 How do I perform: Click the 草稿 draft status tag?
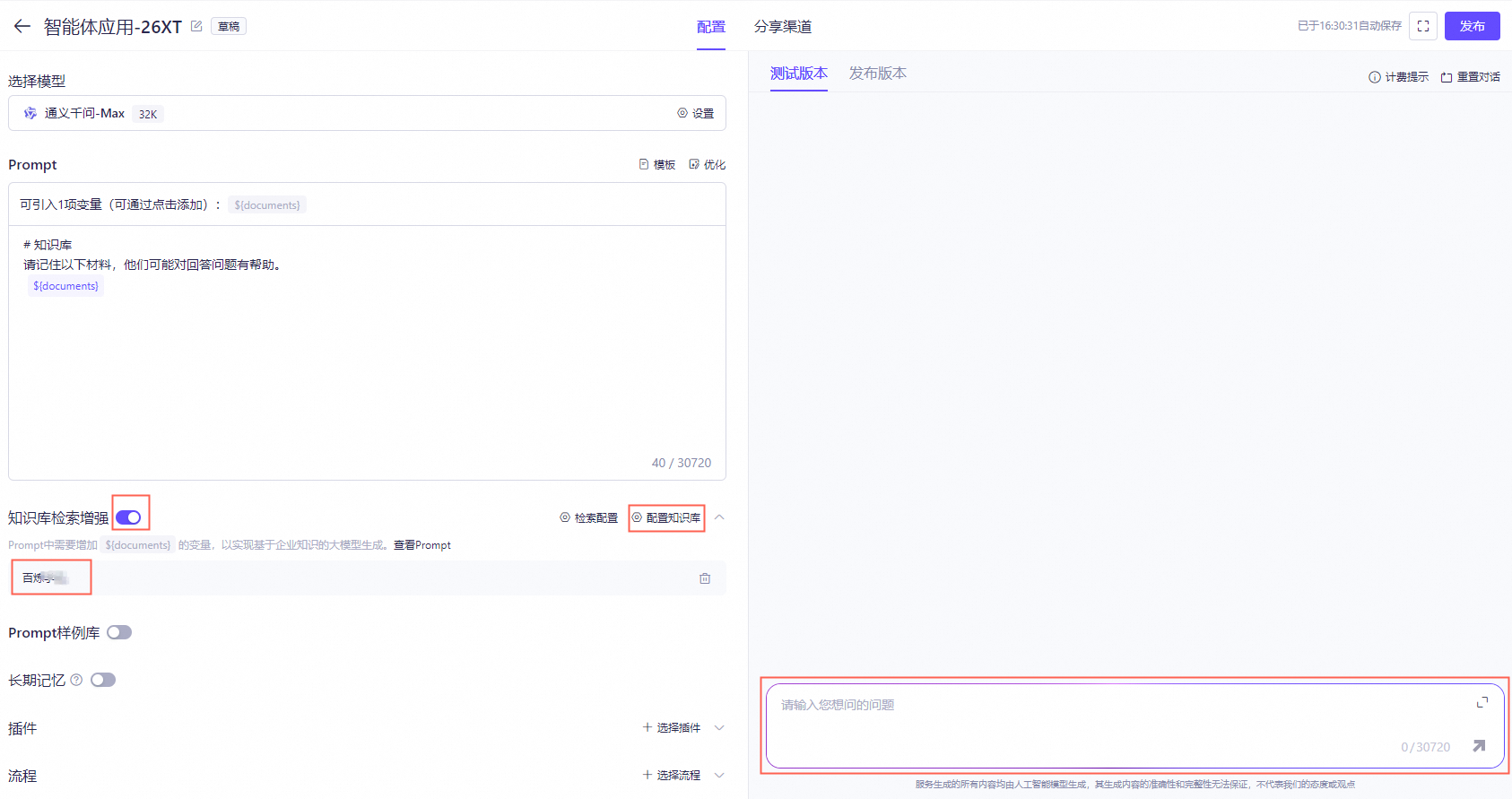coord(229,26)
